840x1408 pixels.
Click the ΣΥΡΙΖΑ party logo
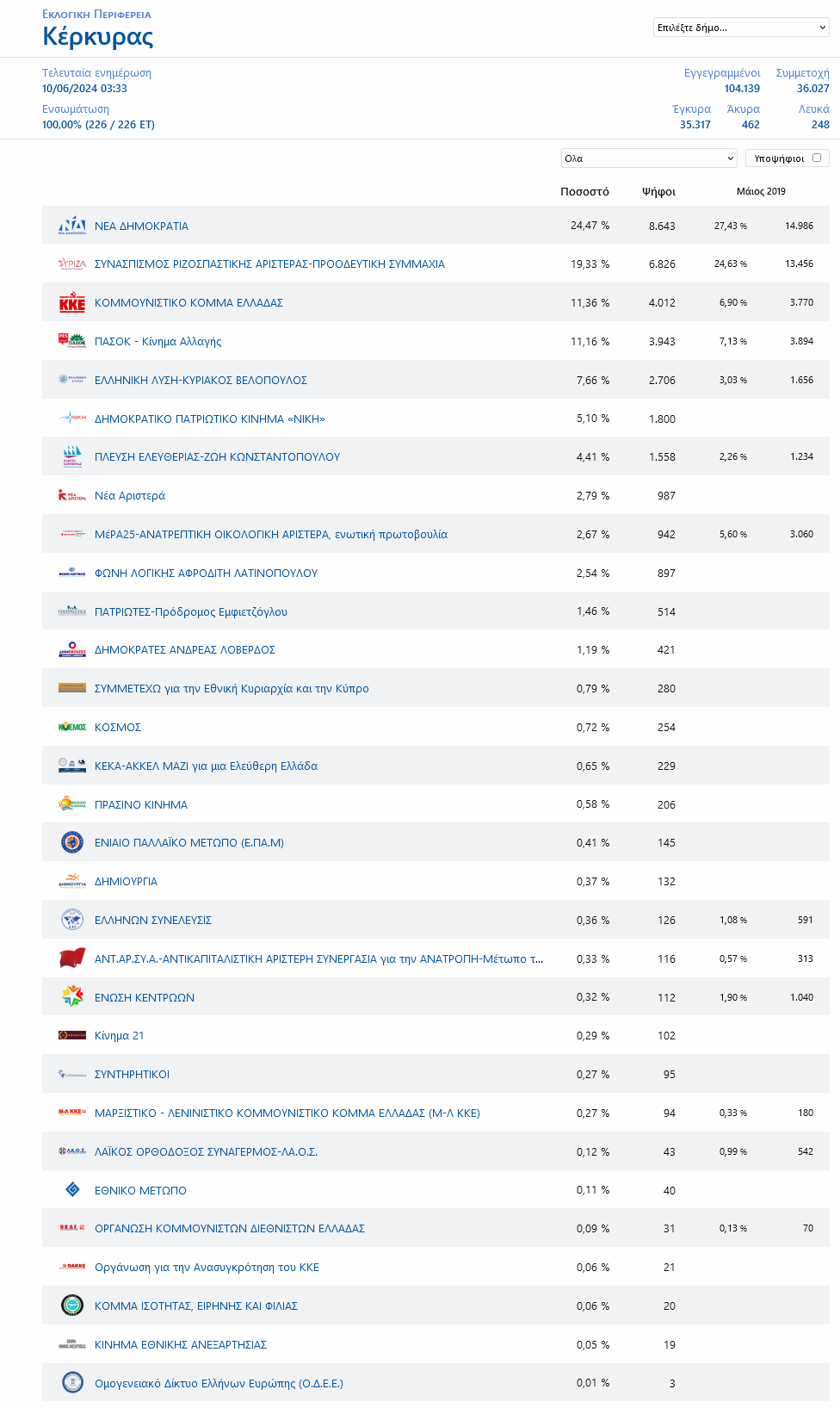point(72,264)
